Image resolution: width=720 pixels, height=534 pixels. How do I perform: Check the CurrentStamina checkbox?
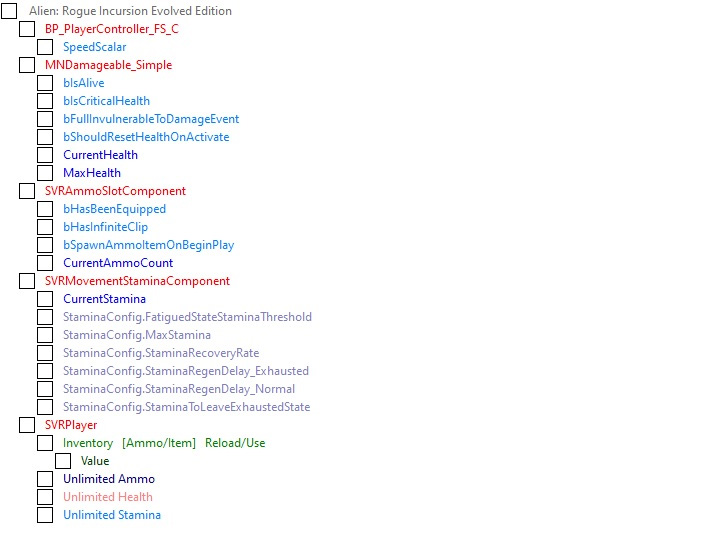(45, 299)
